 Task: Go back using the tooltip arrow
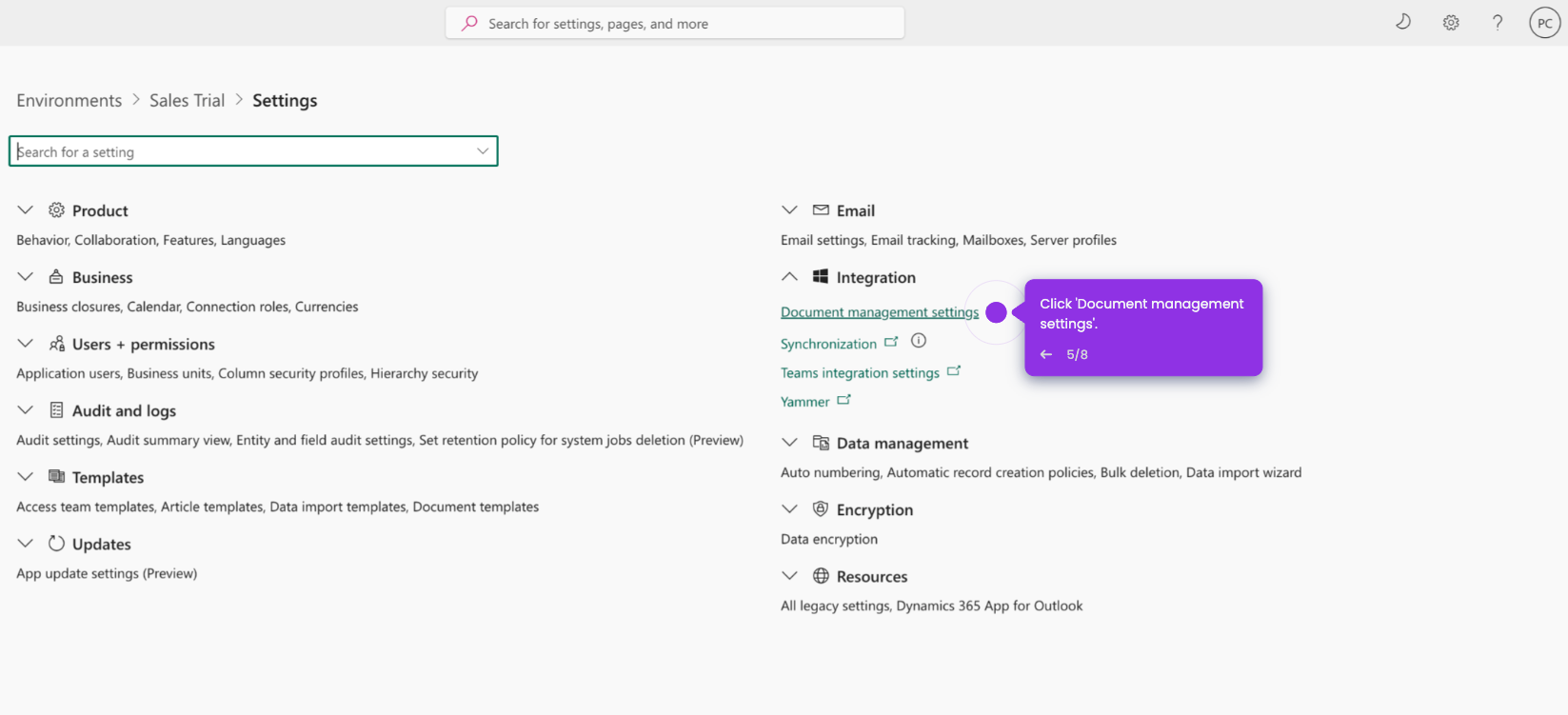pos(1046,354)
